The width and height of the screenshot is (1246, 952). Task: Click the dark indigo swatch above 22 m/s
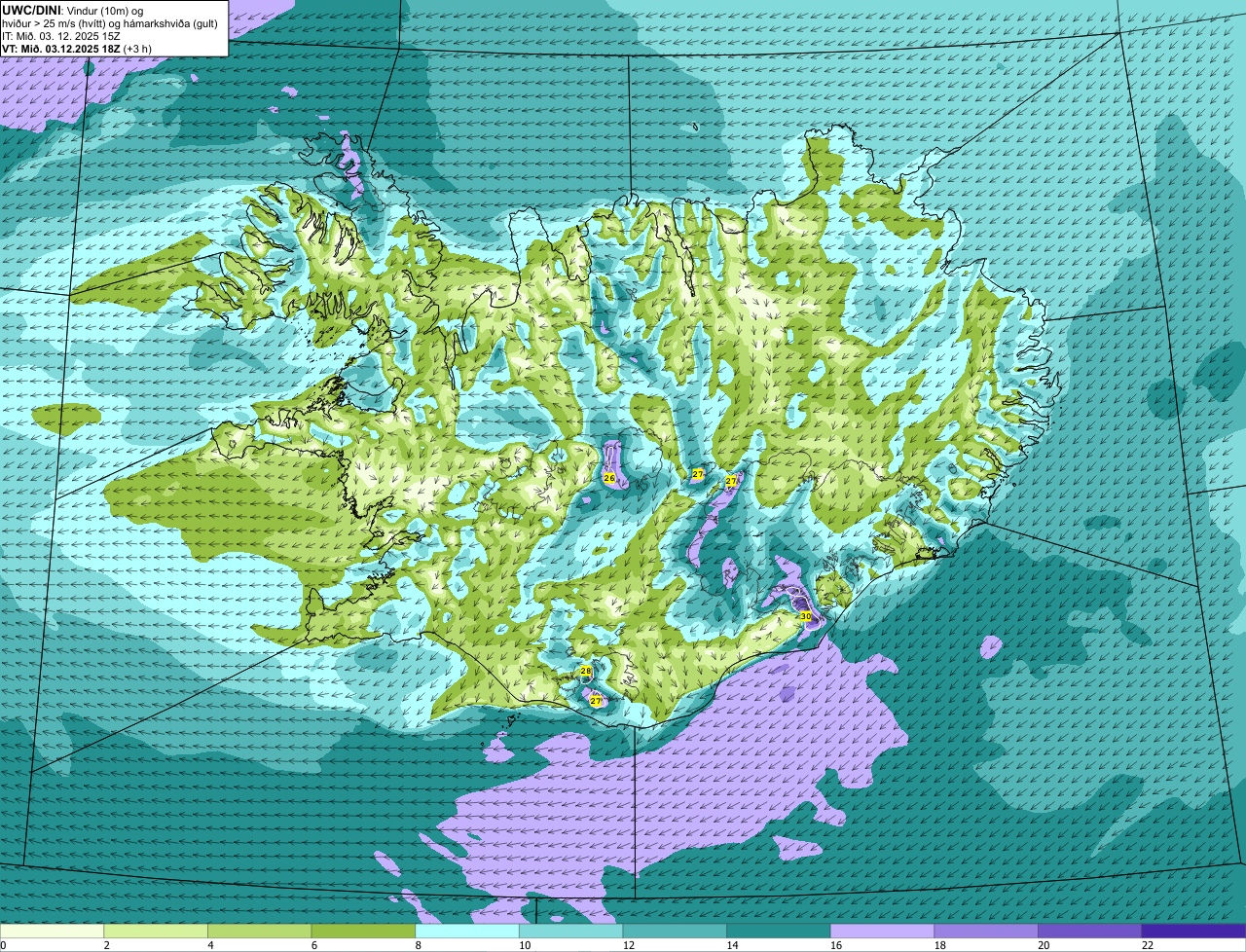1193,932
